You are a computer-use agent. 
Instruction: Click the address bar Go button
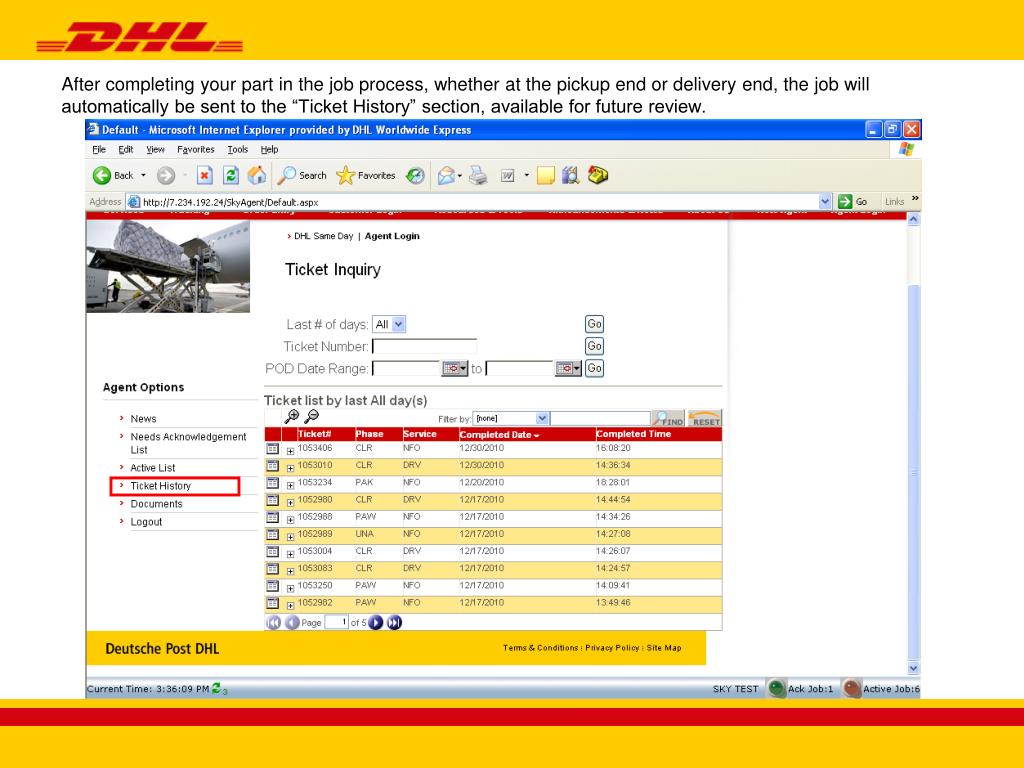pos(853,202)
